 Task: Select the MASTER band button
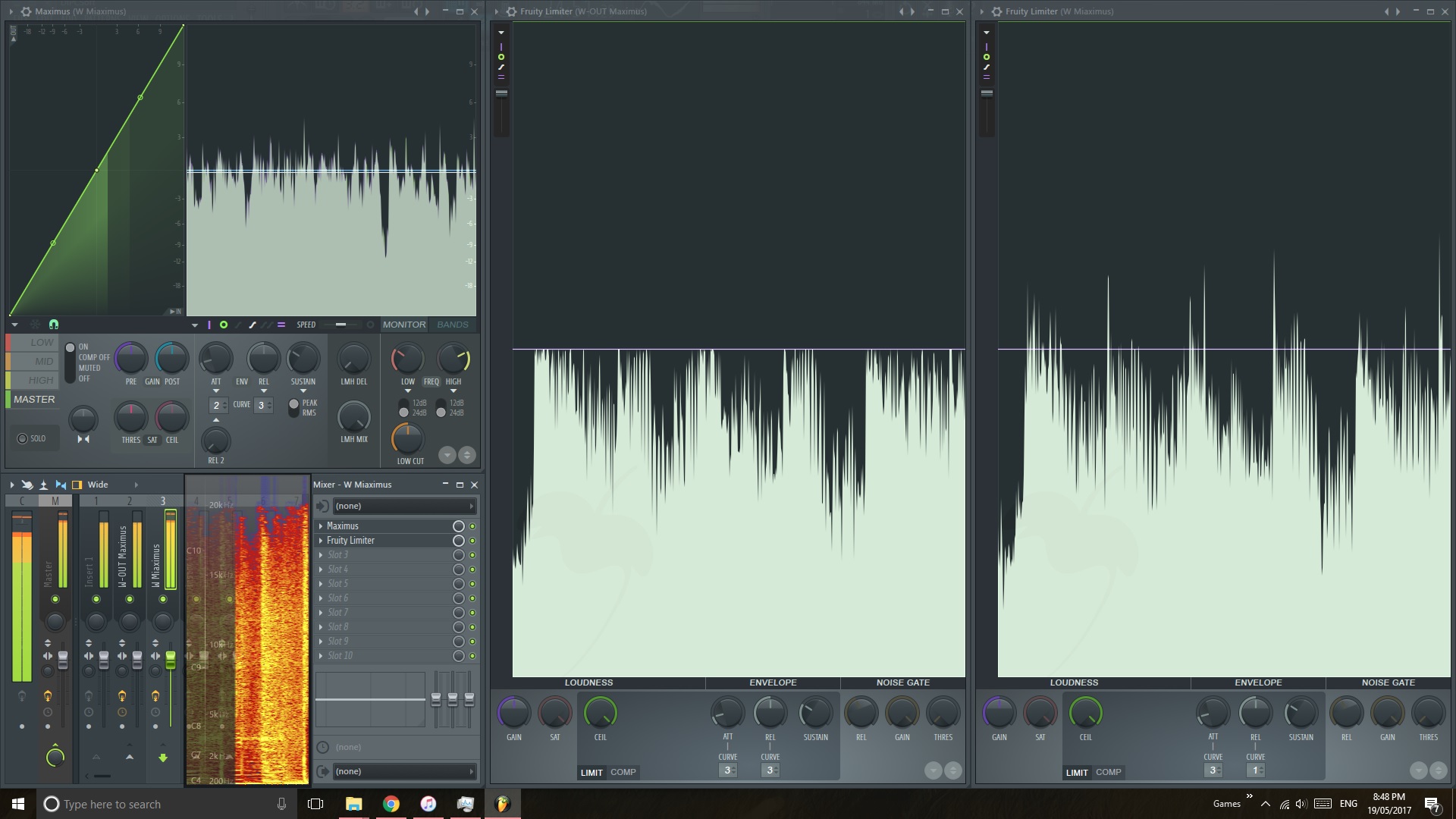click(34, 399)
